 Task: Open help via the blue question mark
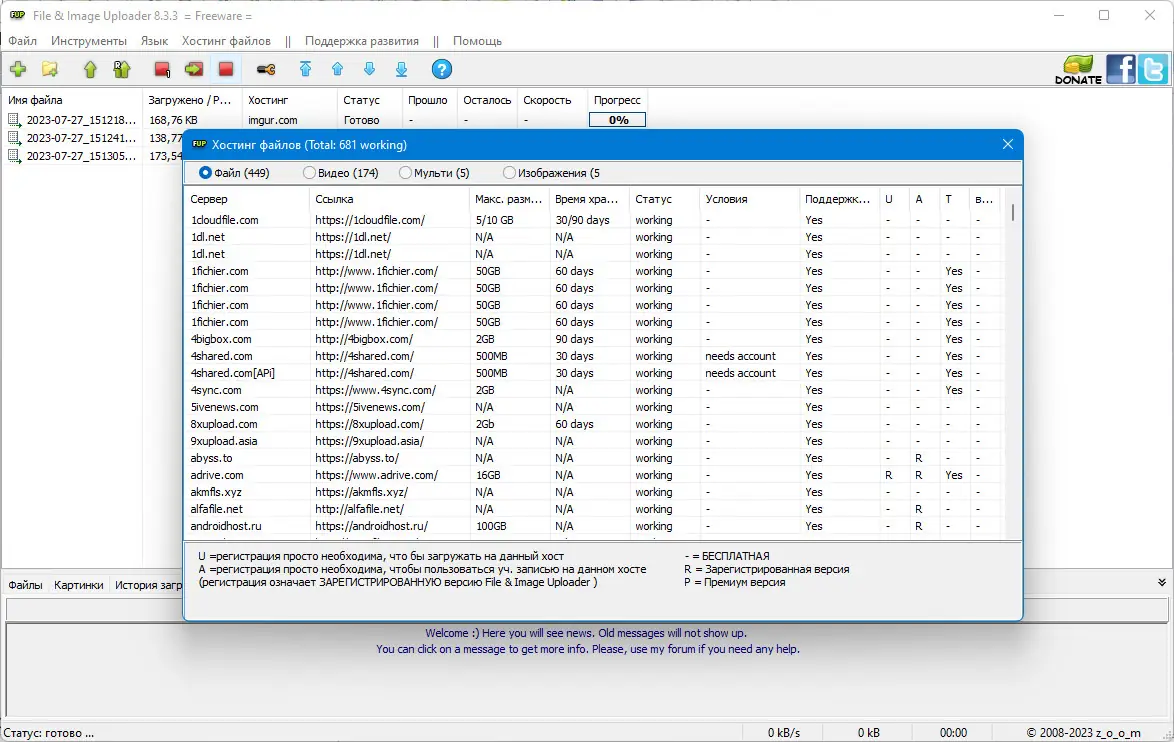tap(442, 69)
